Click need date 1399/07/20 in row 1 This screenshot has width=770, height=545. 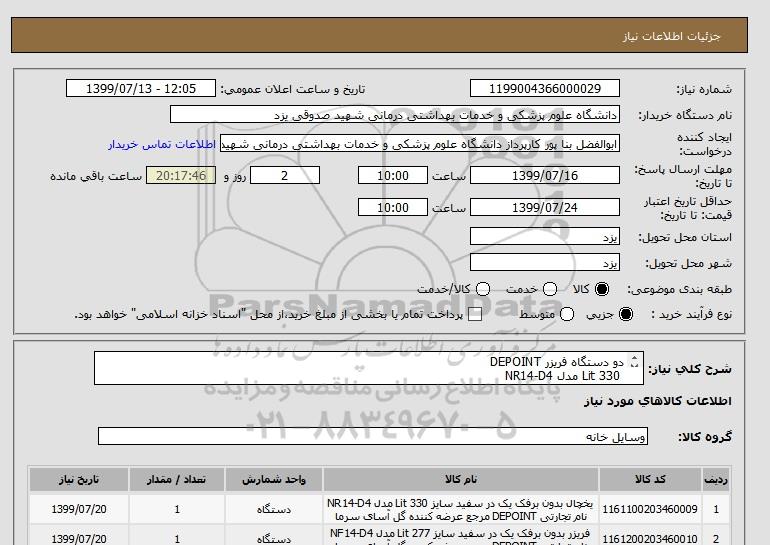(79, 510)
